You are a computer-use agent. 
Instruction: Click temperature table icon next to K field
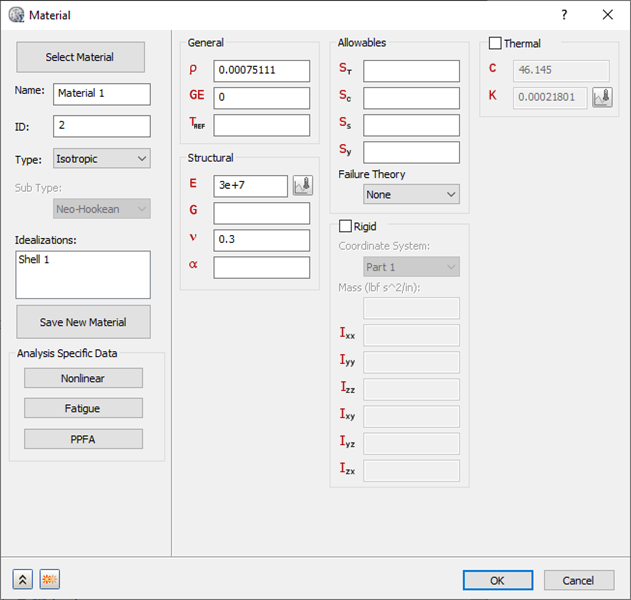[x=602, y=98]
